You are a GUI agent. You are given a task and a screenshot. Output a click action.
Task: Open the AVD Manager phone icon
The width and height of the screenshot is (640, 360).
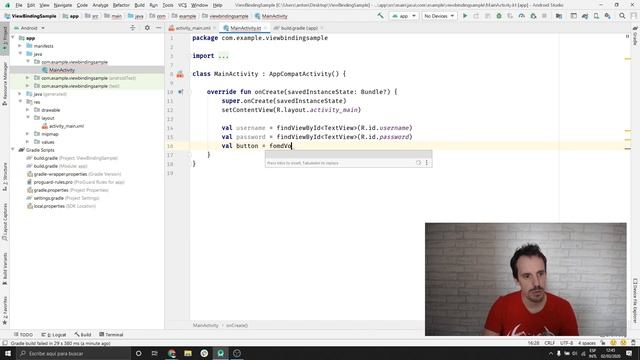596,16
